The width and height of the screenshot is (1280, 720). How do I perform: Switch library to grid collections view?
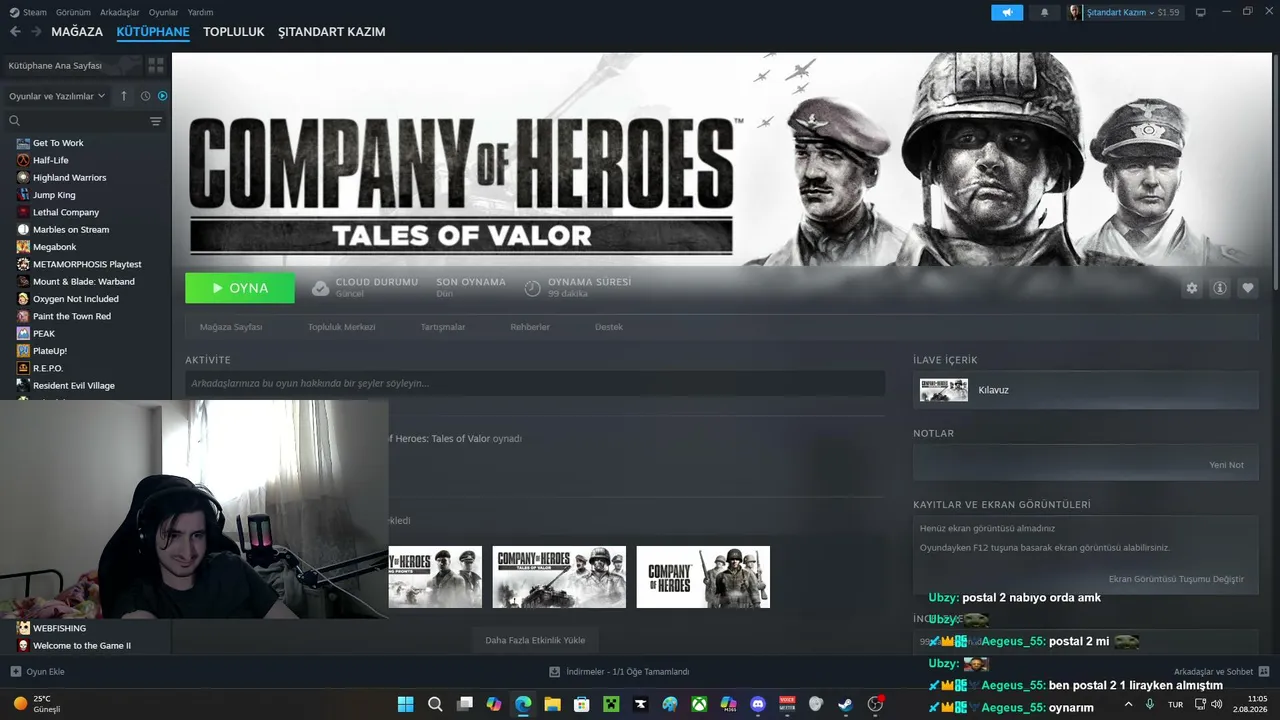pyautogui.click(x=156, y=65)
